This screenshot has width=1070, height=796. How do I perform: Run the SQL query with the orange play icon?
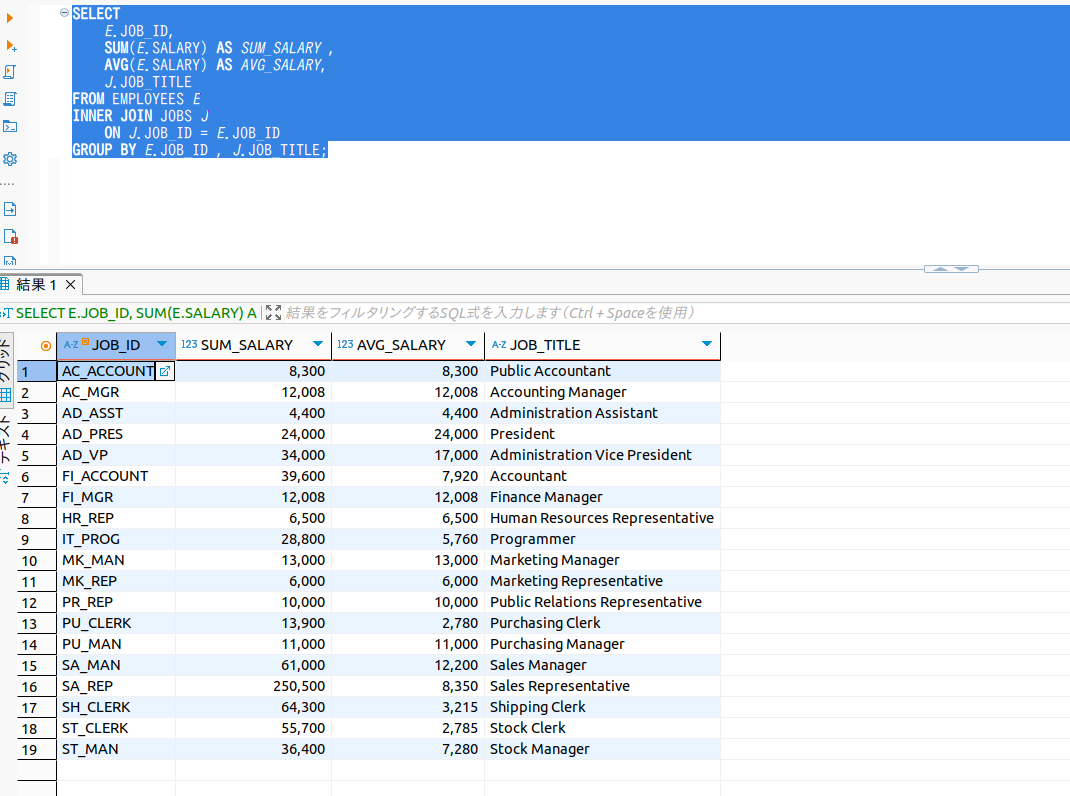pyautogui.click(x=10, y=18)
